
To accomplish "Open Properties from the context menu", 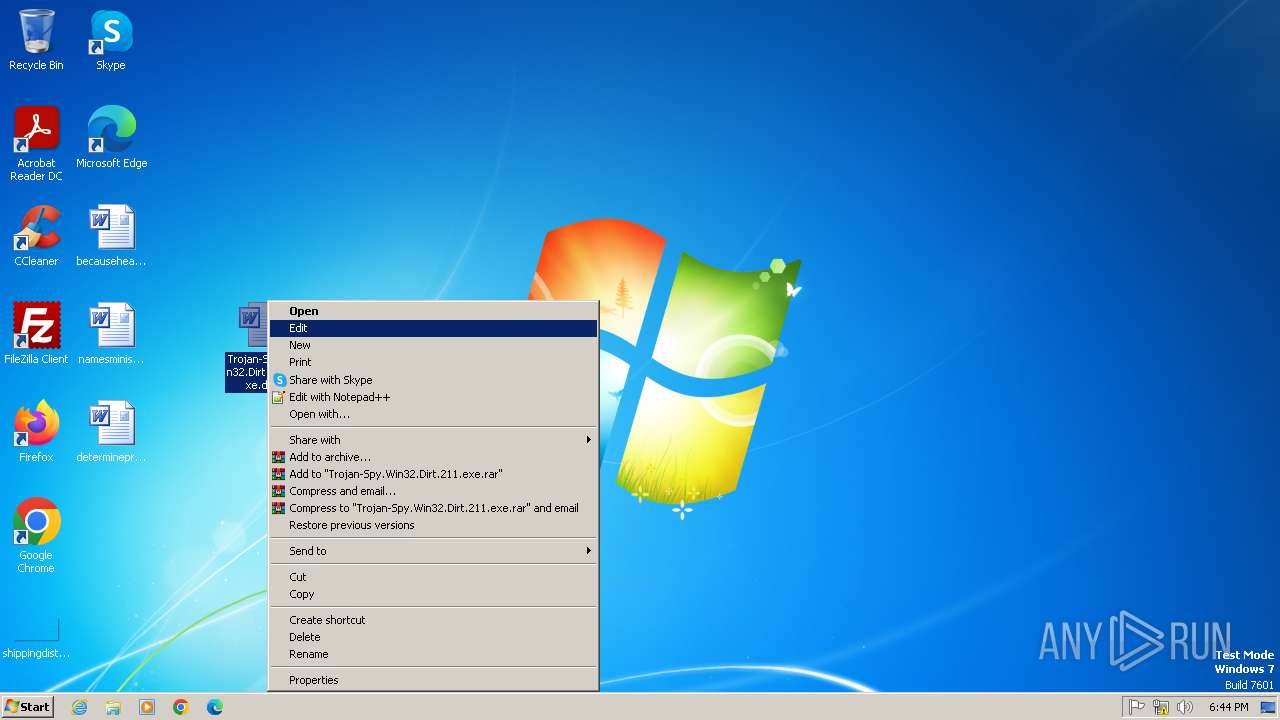I will point(433,680).
